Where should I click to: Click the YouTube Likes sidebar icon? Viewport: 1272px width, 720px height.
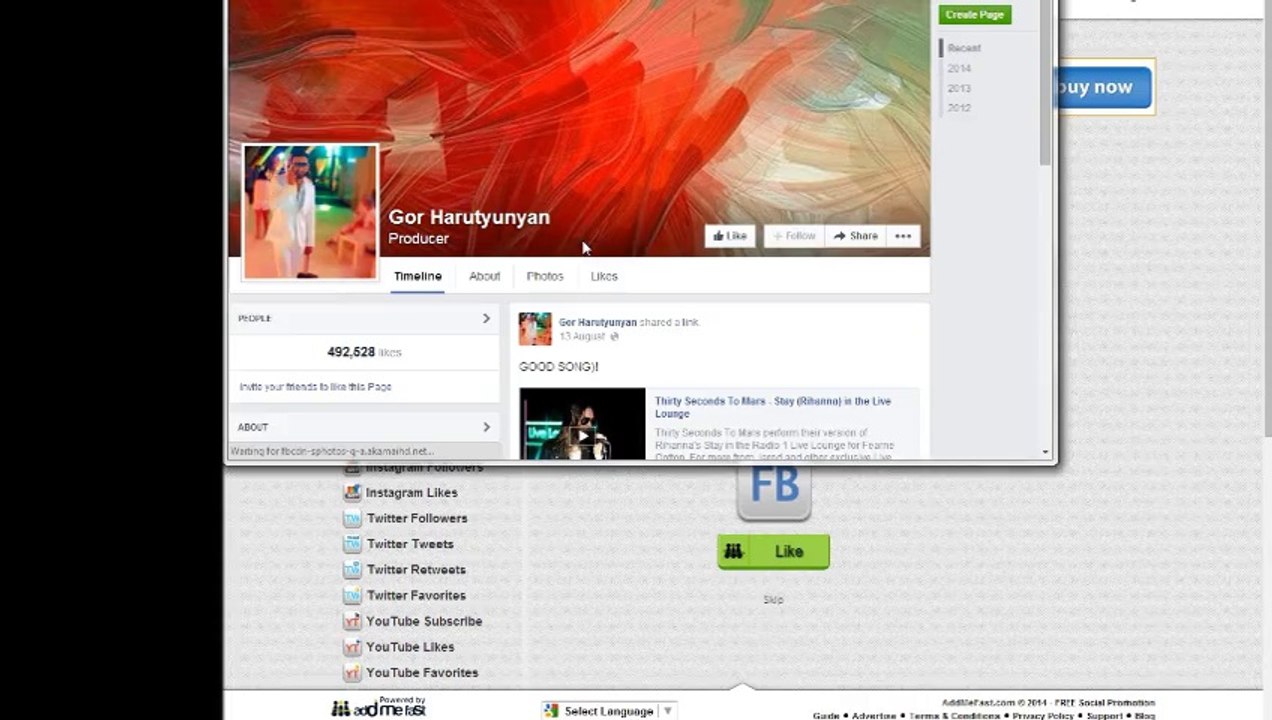(352, 647)
